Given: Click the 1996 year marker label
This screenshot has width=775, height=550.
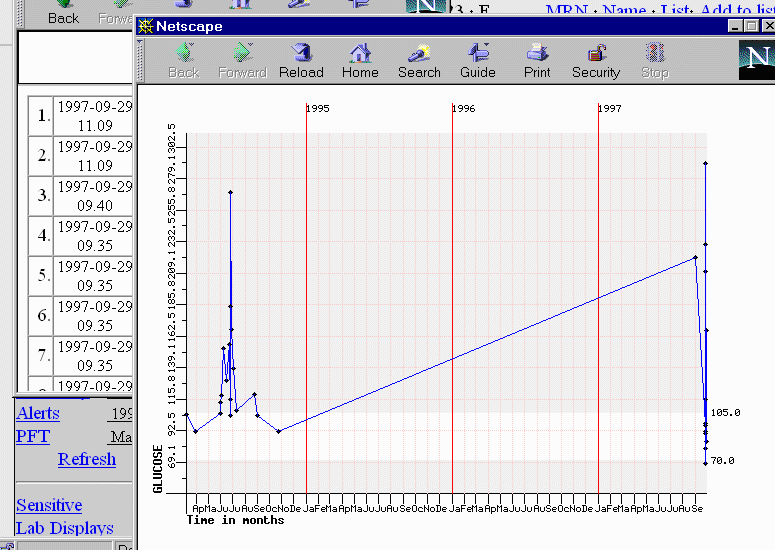Looking at the screenshot, I should [x=464, y=108].
